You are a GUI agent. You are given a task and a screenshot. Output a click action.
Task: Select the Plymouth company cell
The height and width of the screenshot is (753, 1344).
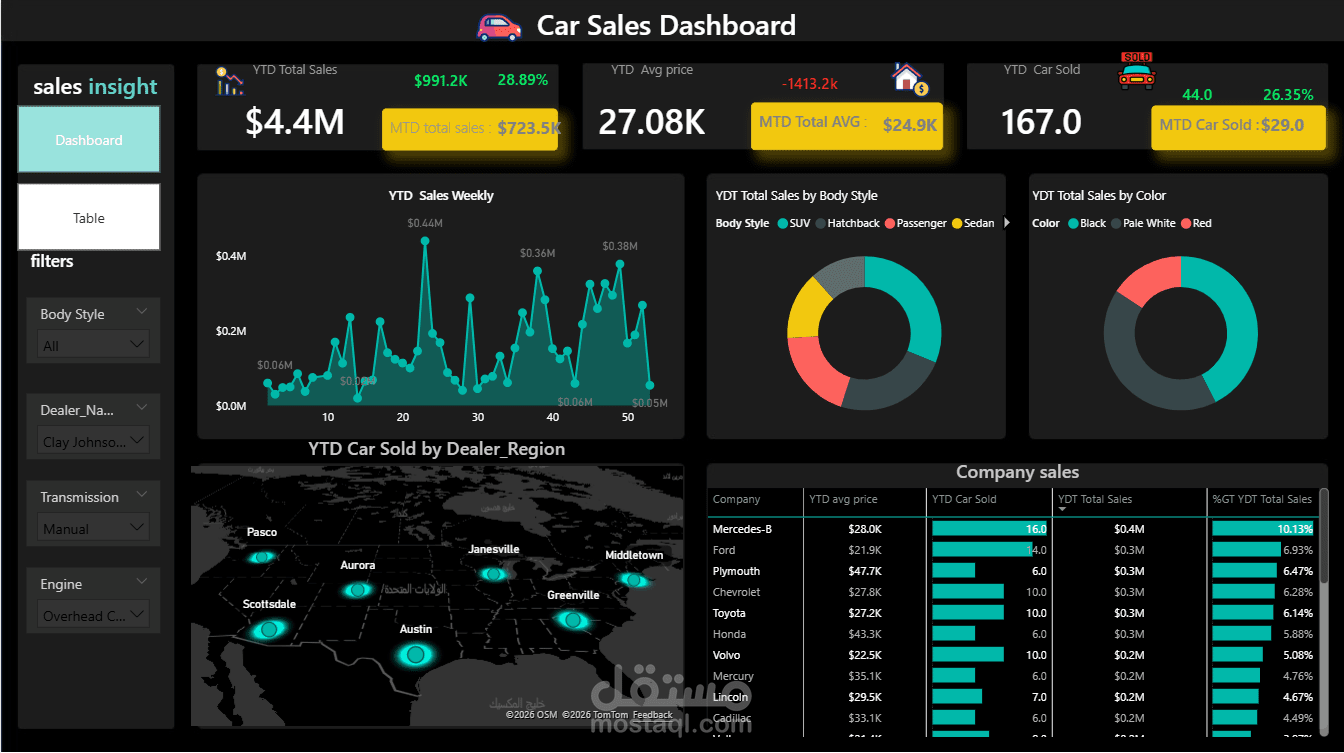[736, 571]
